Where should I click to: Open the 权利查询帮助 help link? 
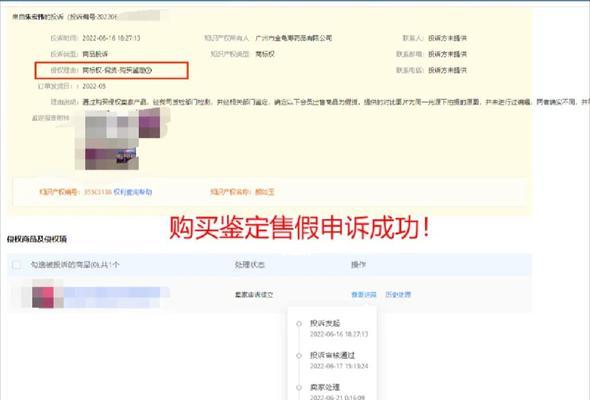(x=133, y=192)
